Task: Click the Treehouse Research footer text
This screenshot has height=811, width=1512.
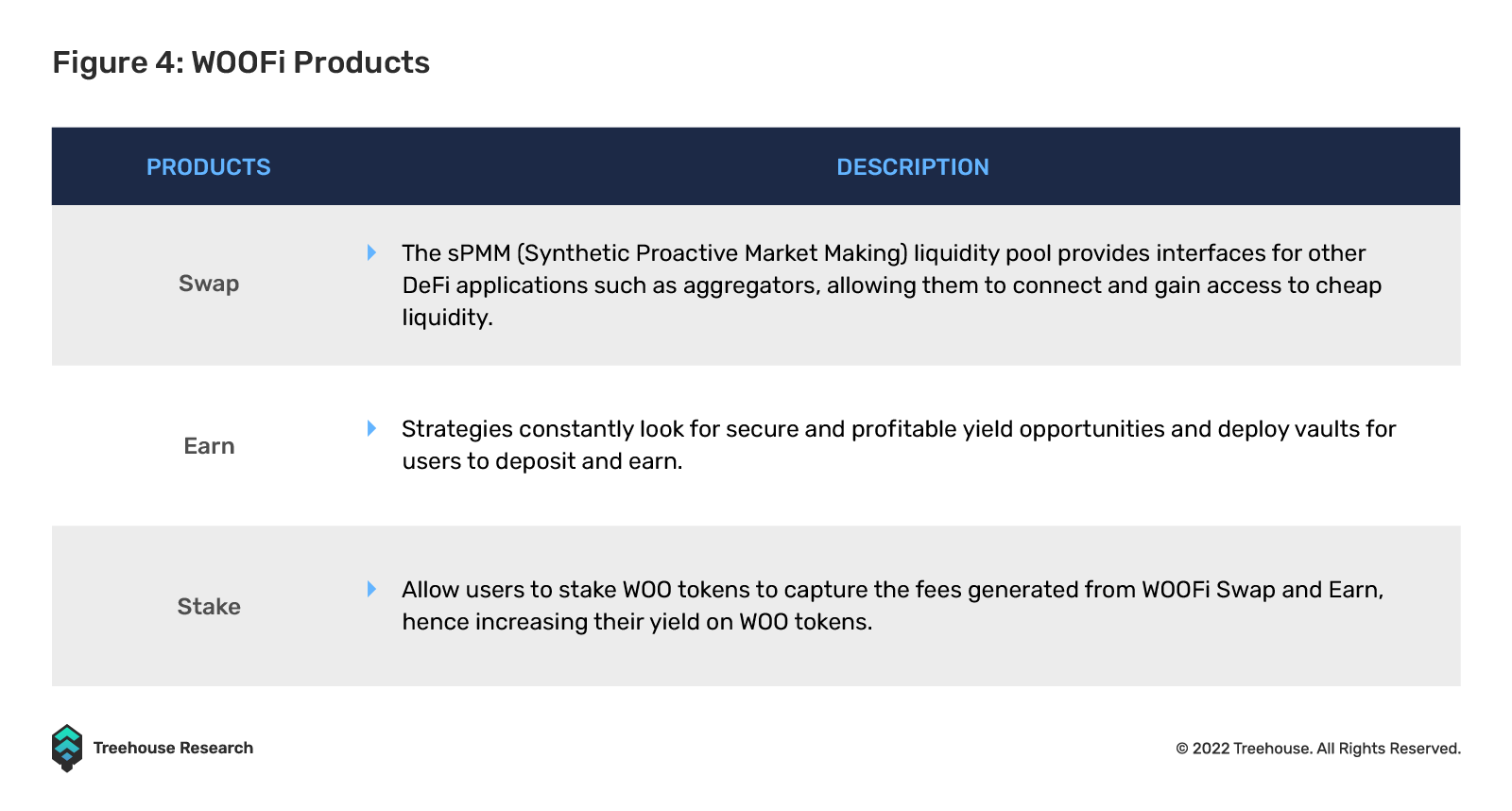Action: click(173, 748)
